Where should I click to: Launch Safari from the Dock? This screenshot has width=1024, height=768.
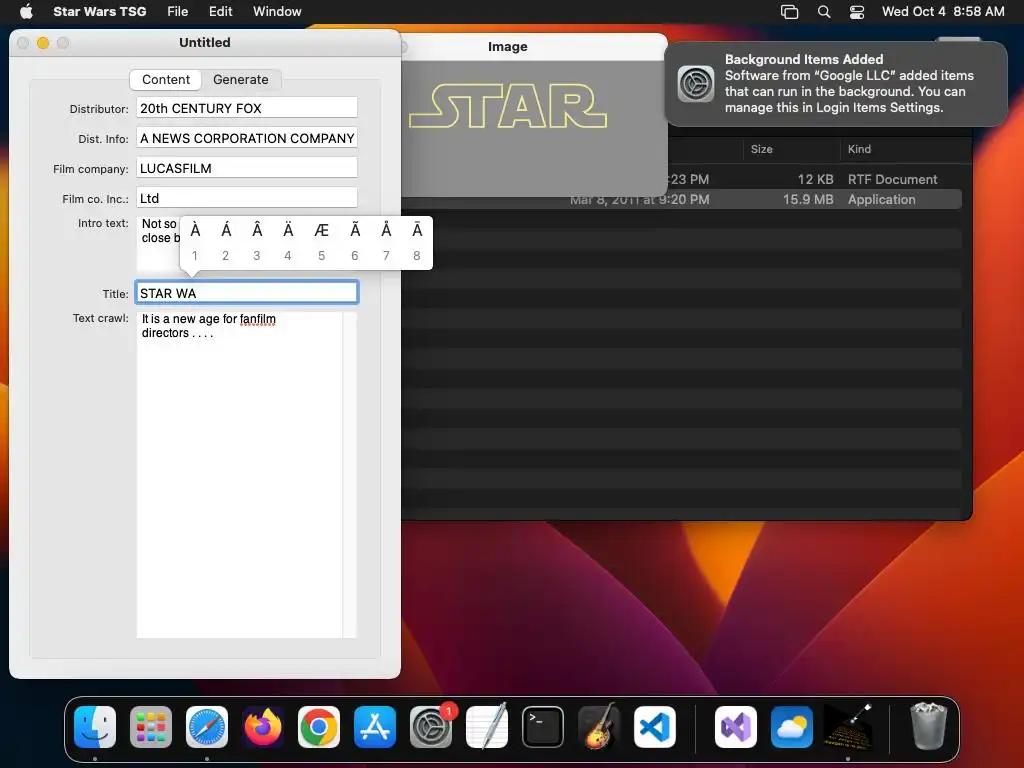pyautogui.click(x=207, y=727)
